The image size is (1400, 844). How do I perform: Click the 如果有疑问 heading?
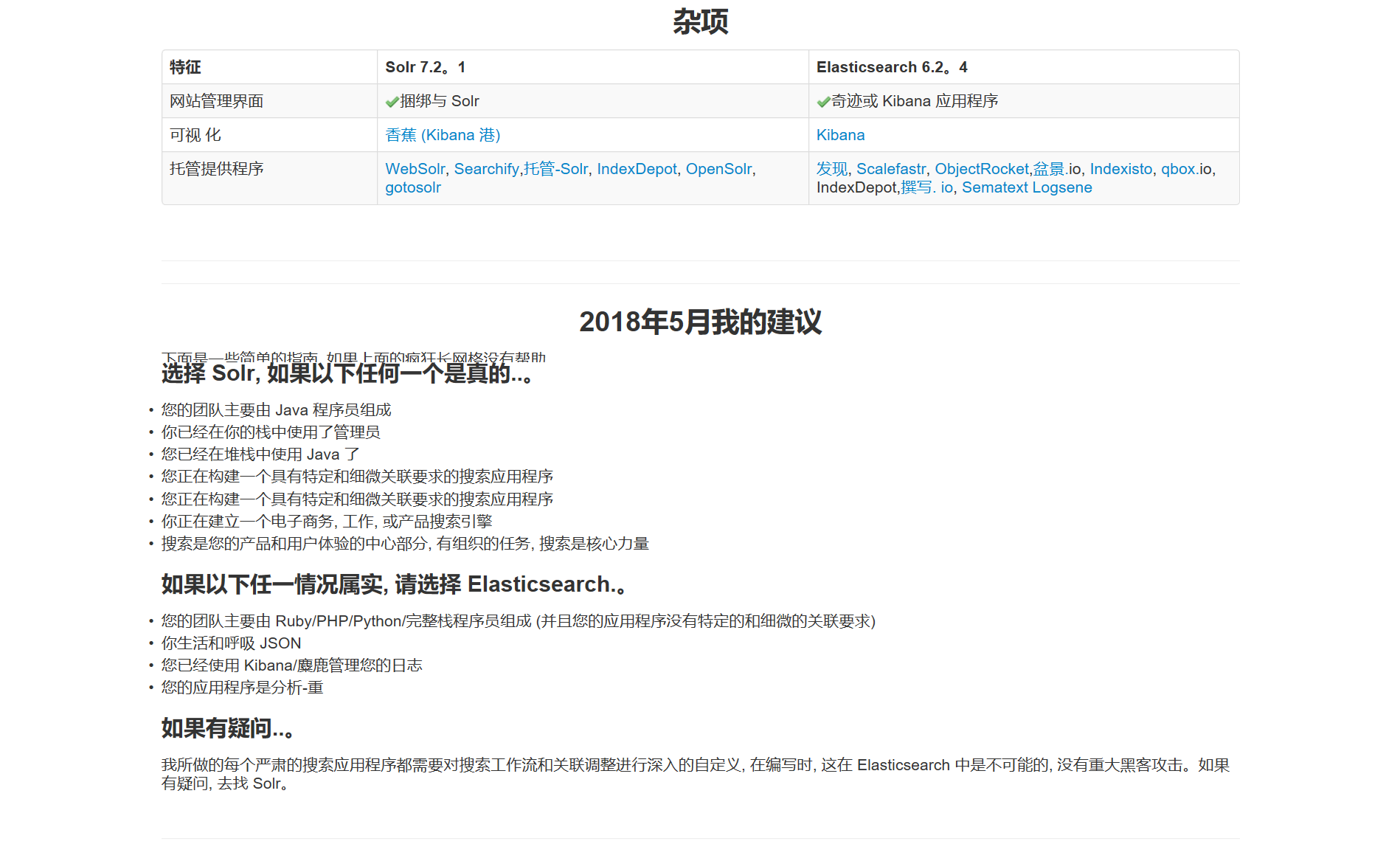click(228, 728)
